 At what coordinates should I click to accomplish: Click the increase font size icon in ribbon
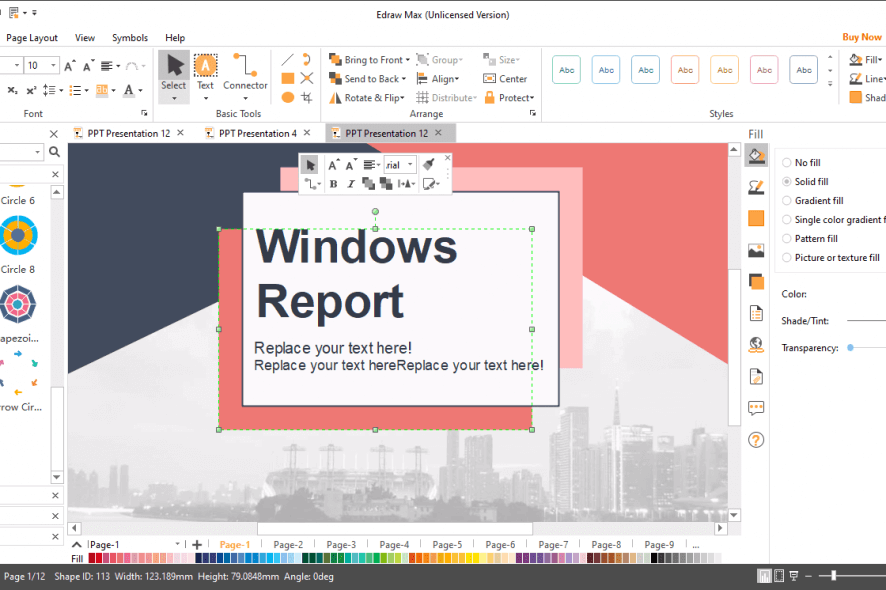tap(70, 66)
